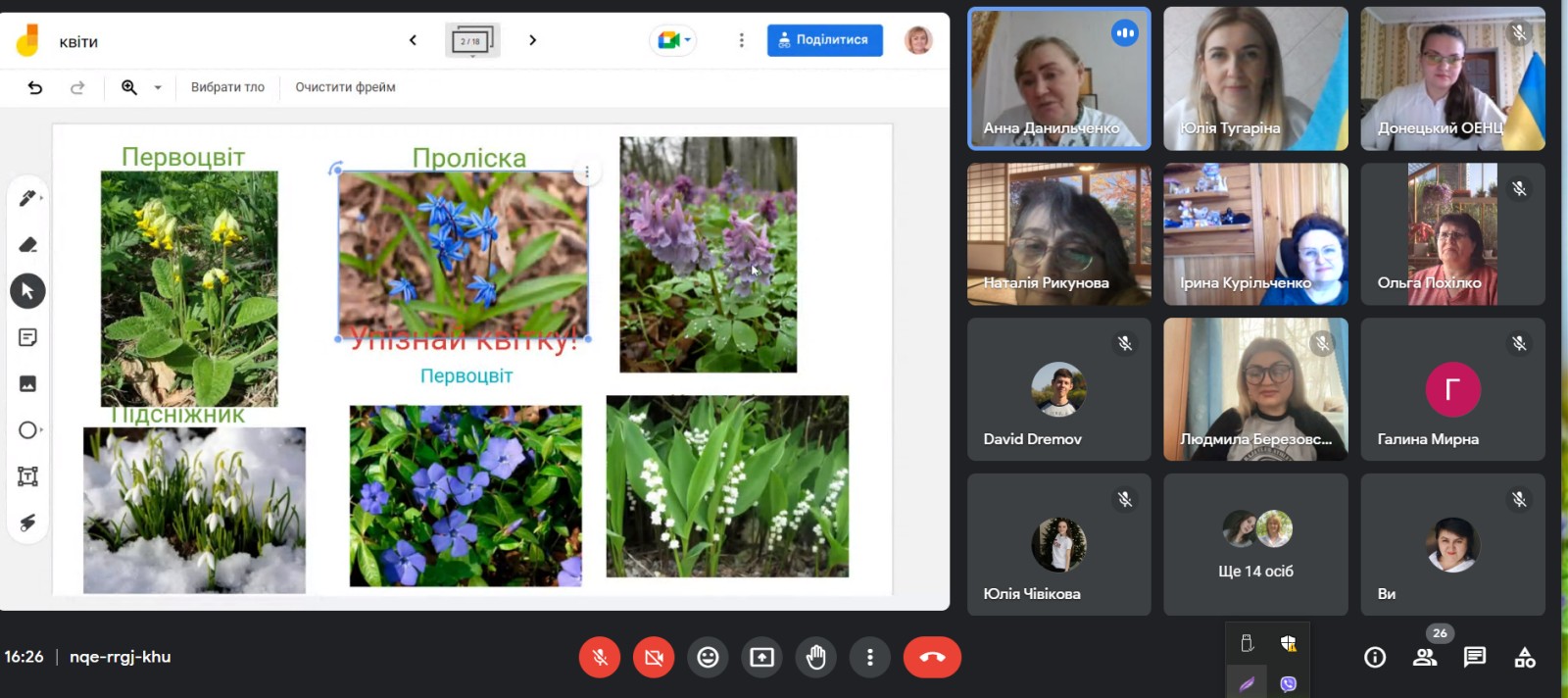Click the Ольга Похілко video tile
Viewport: 1568px width, 698px height.
(1452, 233)
